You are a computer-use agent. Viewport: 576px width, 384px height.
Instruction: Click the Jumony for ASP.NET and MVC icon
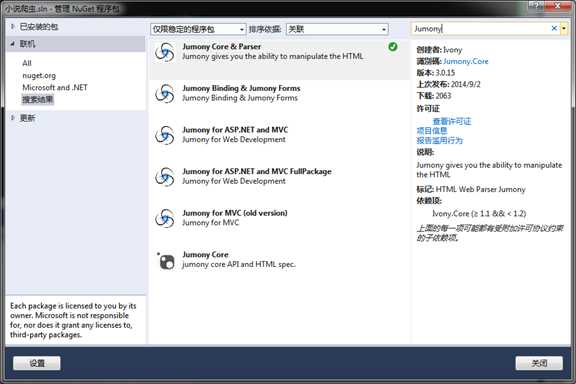165,135
